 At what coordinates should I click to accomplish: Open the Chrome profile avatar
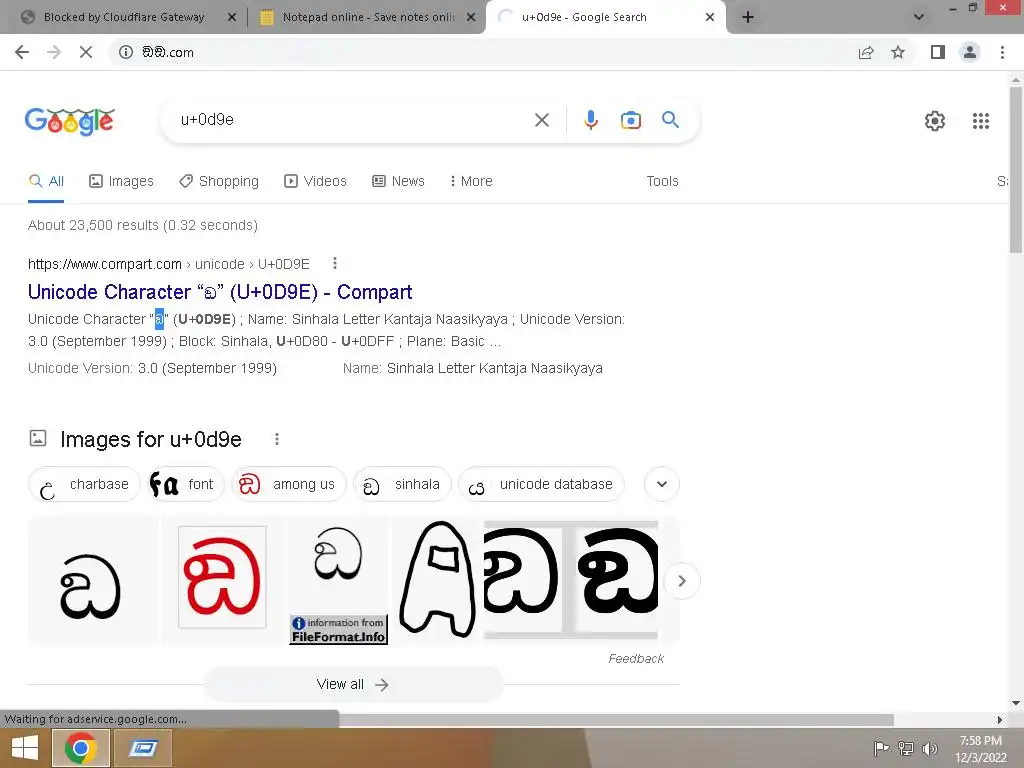970,52
